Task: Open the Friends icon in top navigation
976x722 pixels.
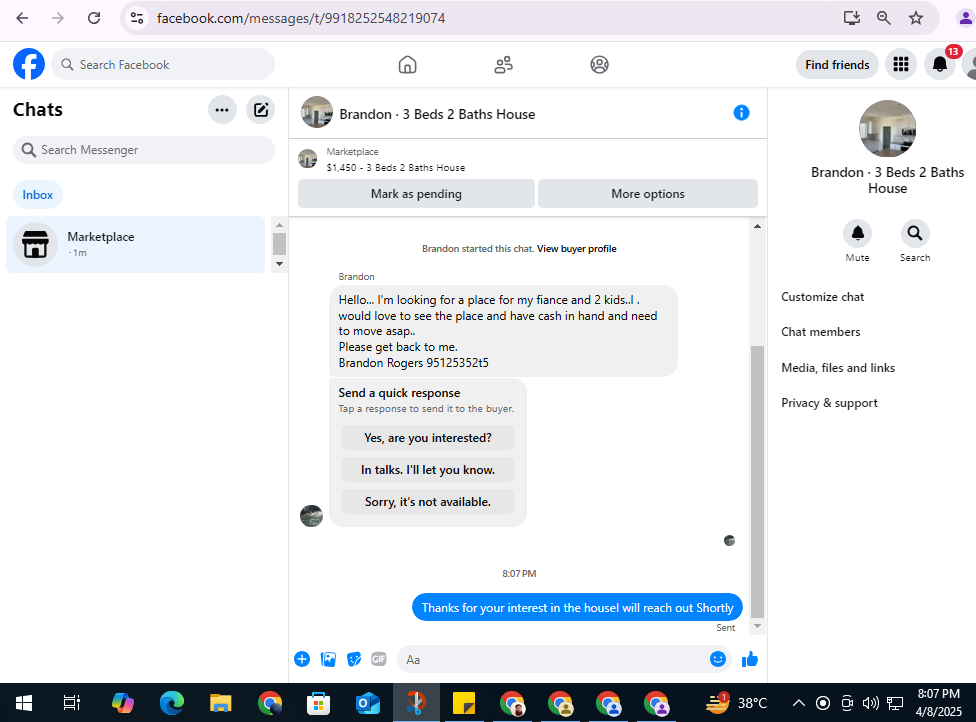Action: [503, 65]
